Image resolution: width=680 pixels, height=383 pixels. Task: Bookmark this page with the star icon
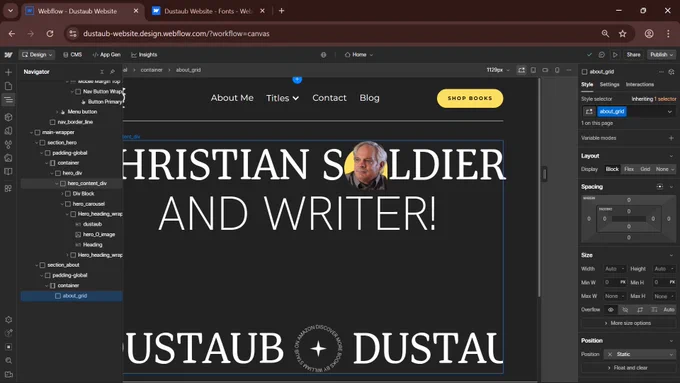[622, 33]
